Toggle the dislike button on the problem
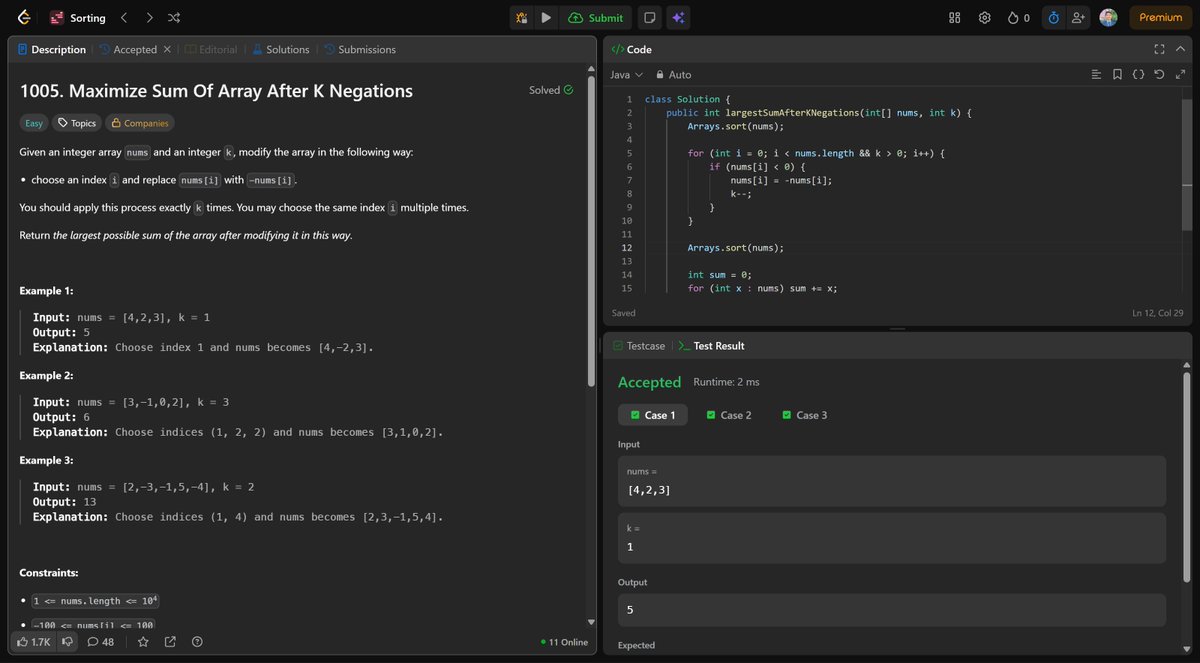The image size is (1200, 663). coord(67,641)
